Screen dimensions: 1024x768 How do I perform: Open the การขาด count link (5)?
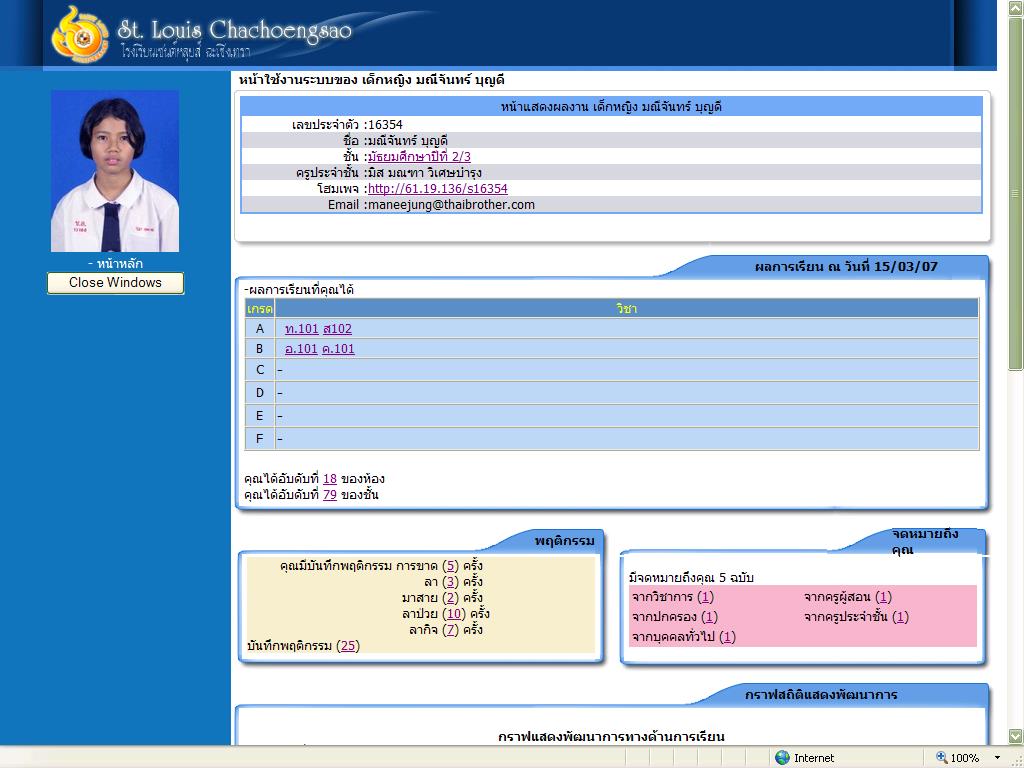coord(451,566)
